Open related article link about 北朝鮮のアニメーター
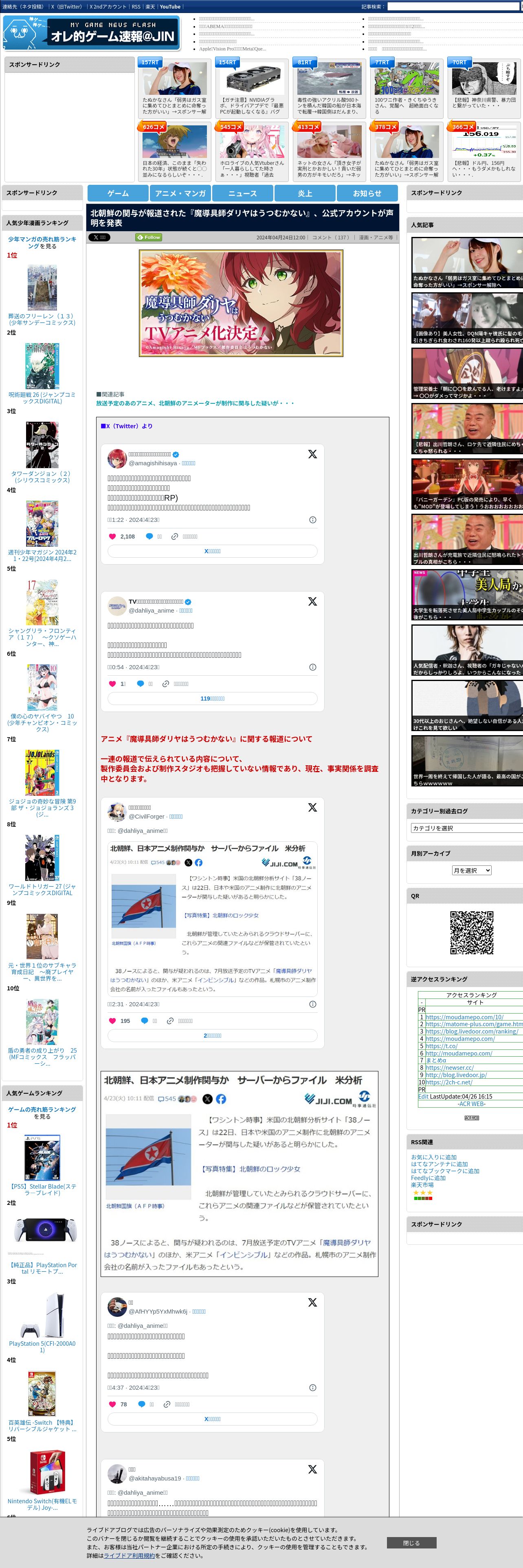 pyautogui.click(x=195, y=403)
